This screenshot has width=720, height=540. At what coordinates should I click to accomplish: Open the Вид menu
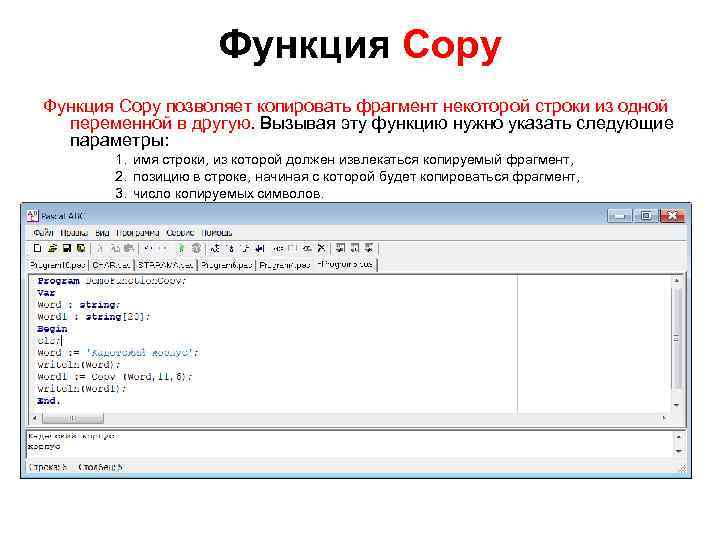pyautogui.click(x=102, y=232)
